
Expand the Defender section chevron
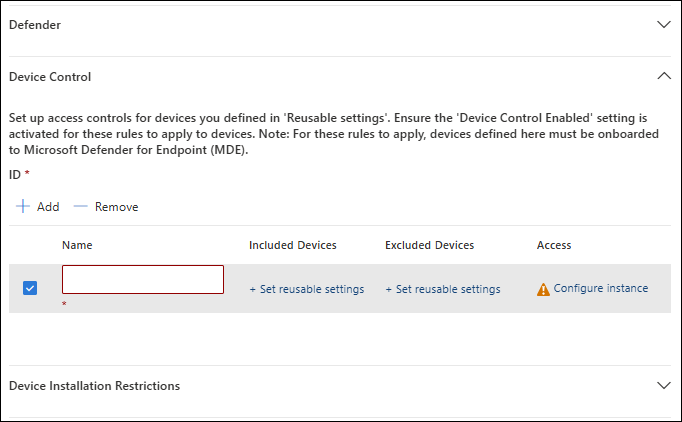pos(664,25)
